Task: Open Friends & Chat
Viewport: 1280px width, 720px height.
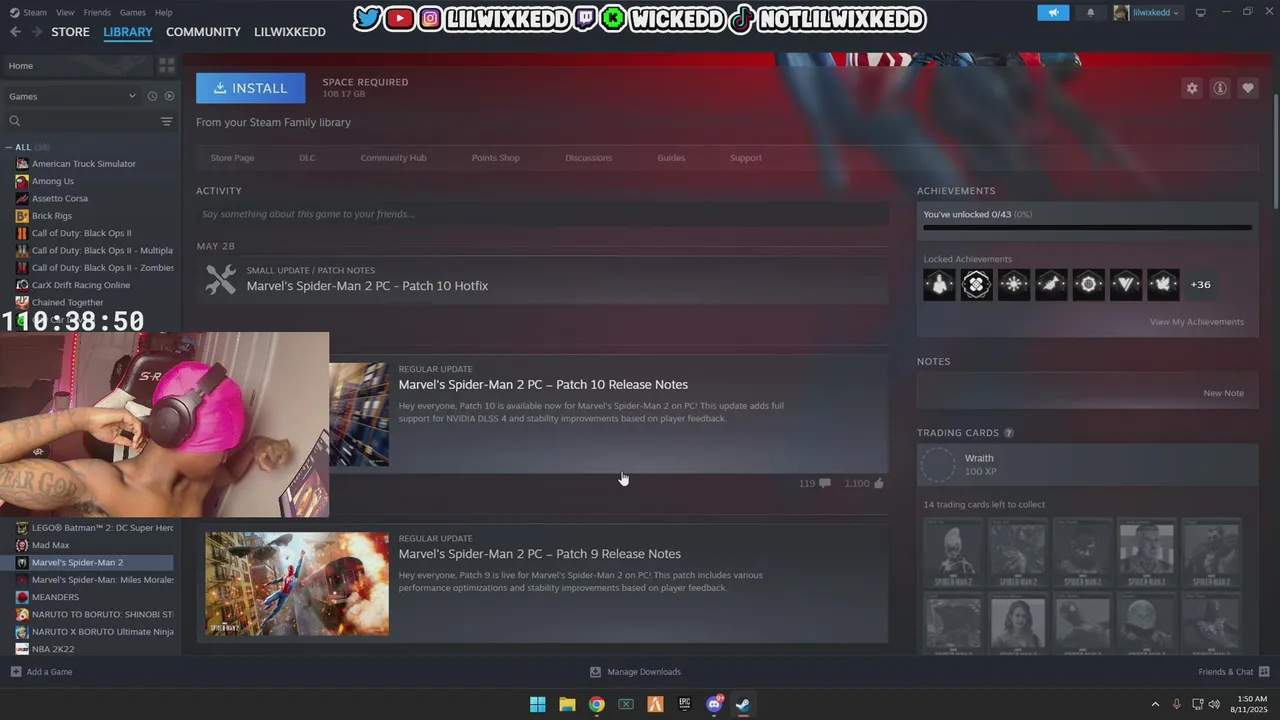Action: [1233, 672]
